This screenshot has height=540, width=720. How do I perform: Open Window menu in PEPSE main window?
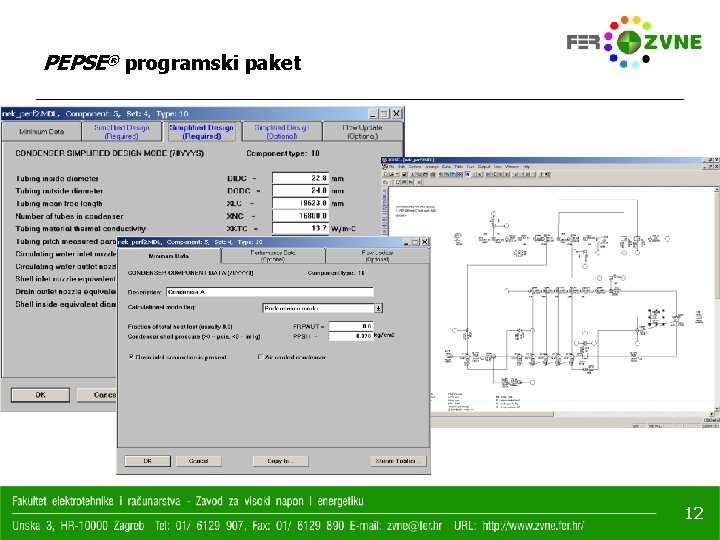(512, 167)
